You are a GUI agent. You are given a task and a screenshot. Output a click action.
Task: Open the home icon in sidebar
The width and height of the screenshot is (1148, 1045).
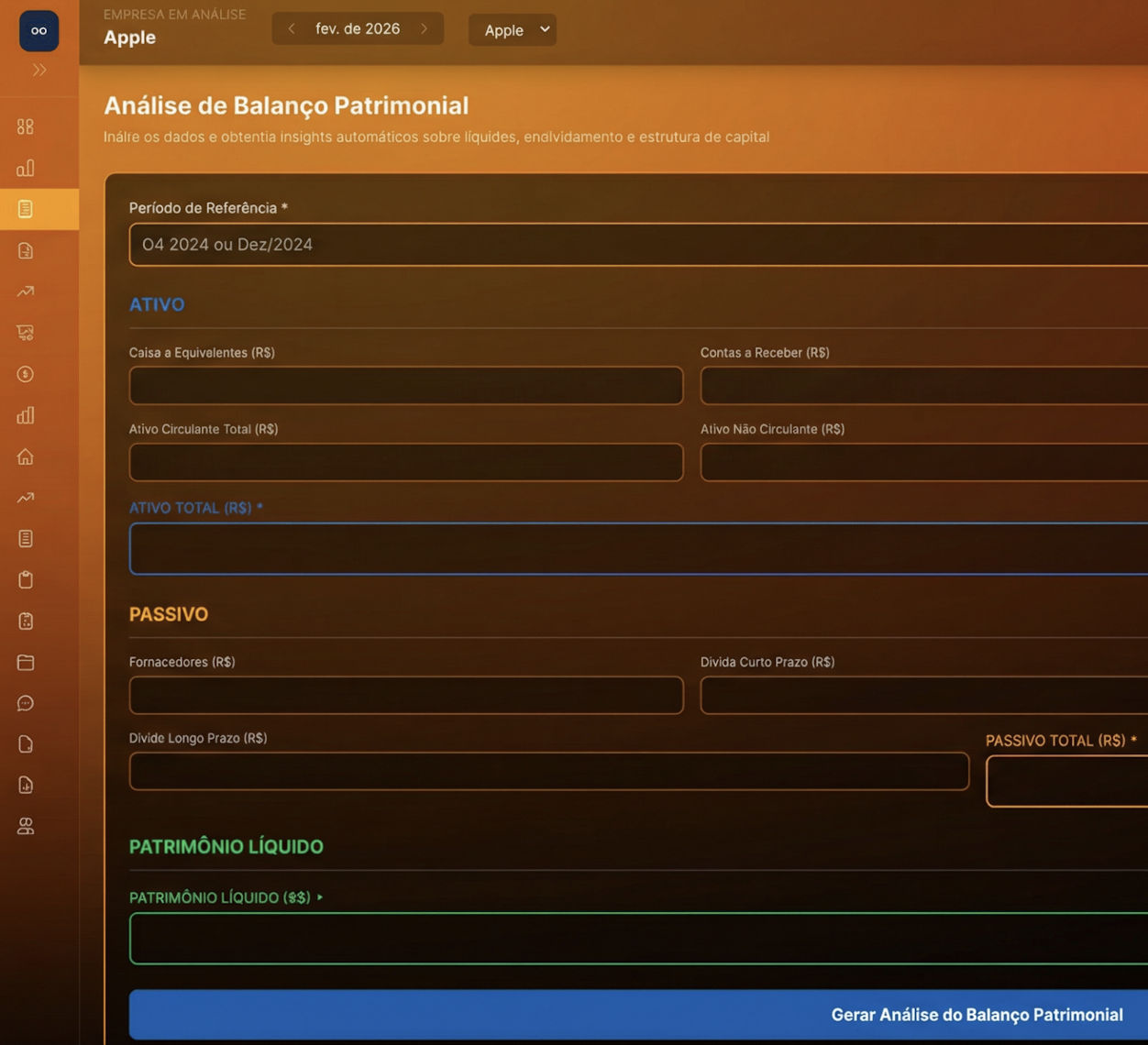click(26, 456)
